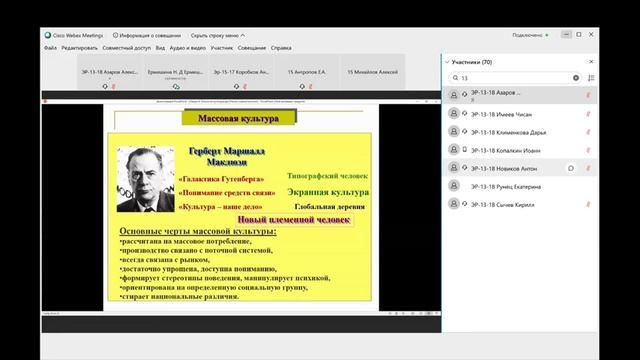640x360 pixels.
Task: Click the participant search input field
Action: coord(515,78)
